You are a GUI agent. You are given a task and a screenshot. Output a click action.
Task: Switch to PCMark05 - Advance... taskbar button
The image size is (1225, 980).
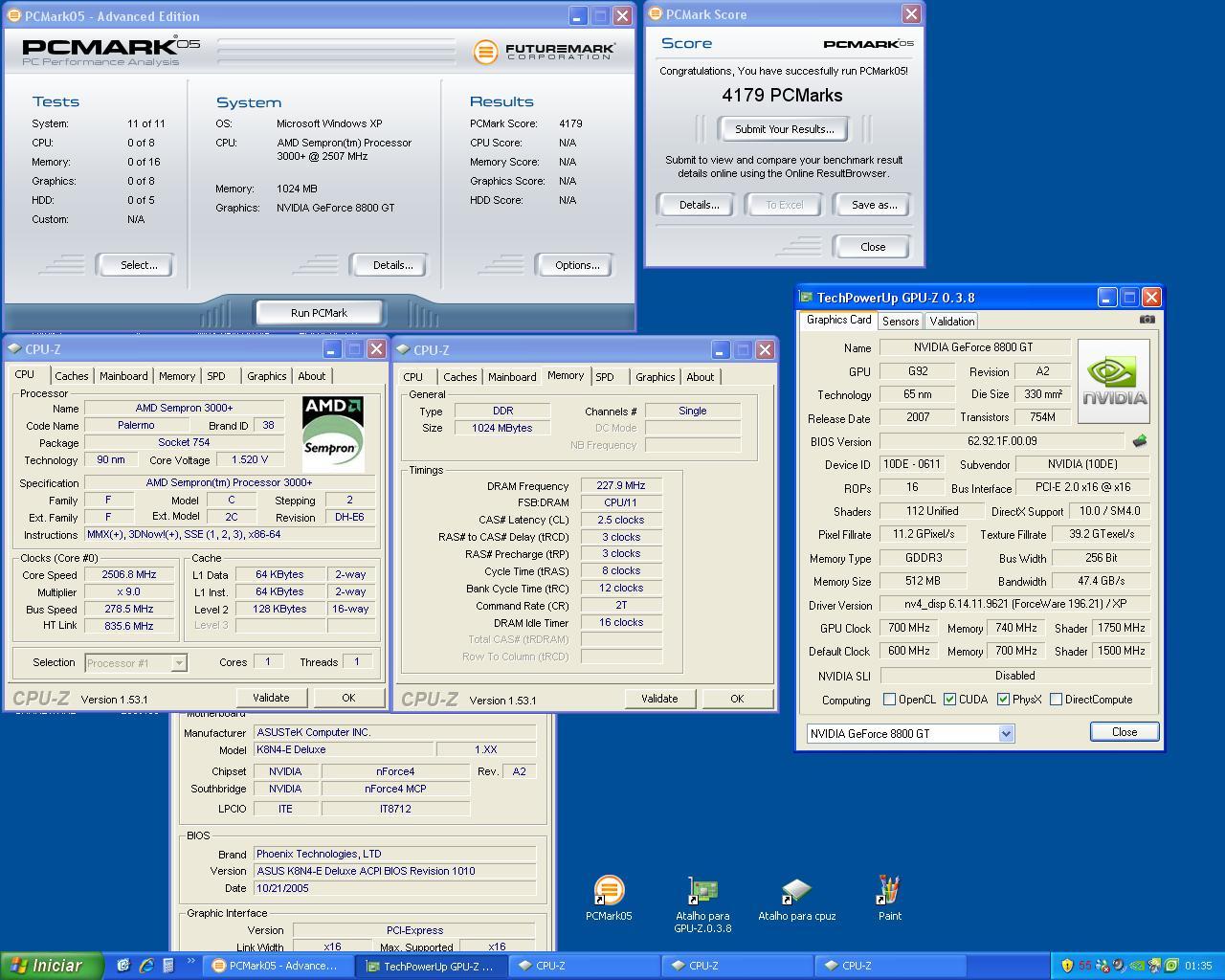[278, 966]
